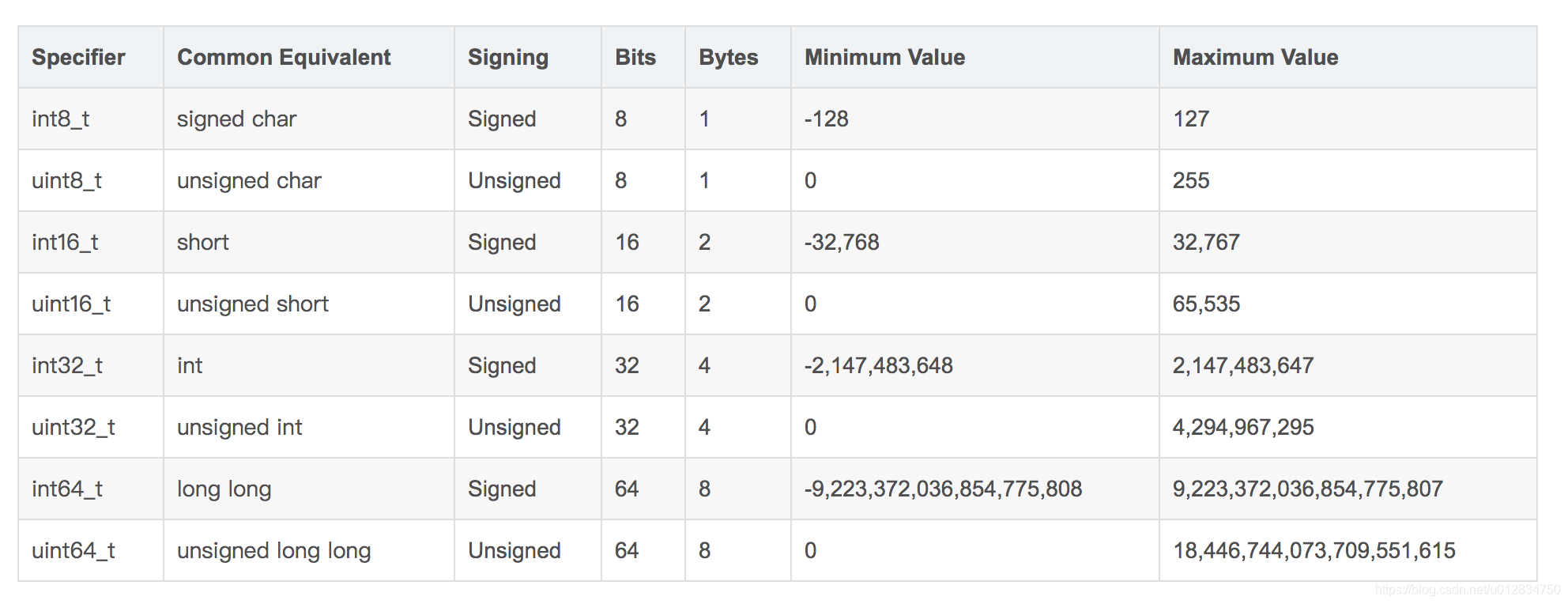
Task: Click the 'signed char' cell
Action: click(309, 119)
